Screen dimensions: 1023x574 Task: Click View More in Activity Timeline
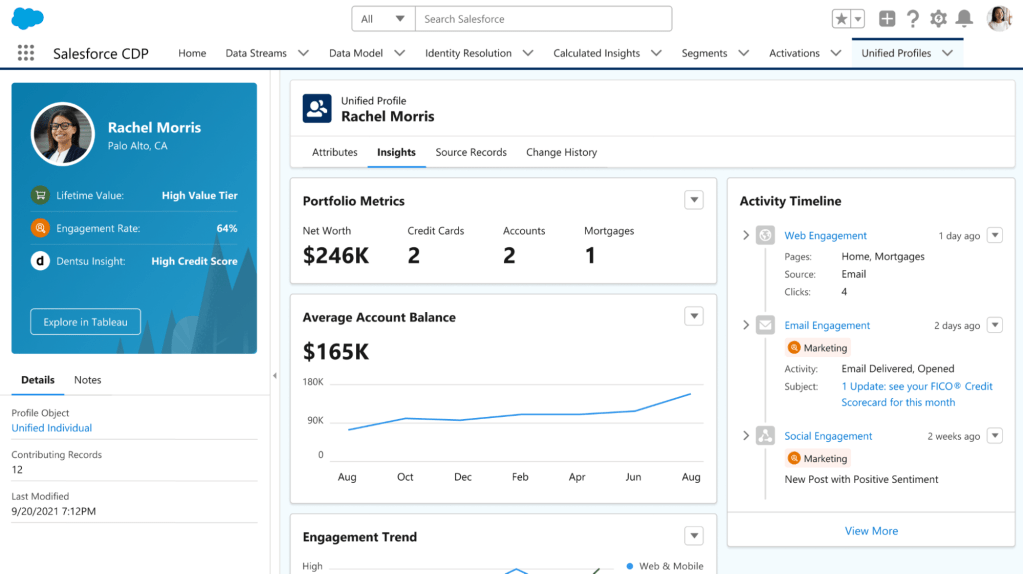pos(871,531)
